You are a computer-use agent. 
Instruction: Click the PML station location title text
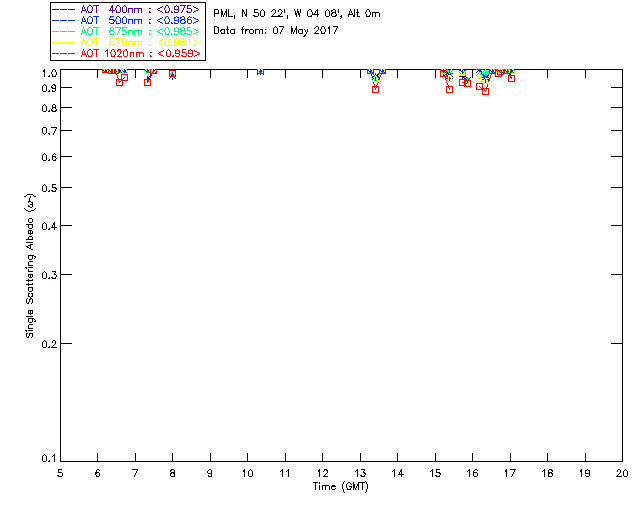[x=297, y=14]
